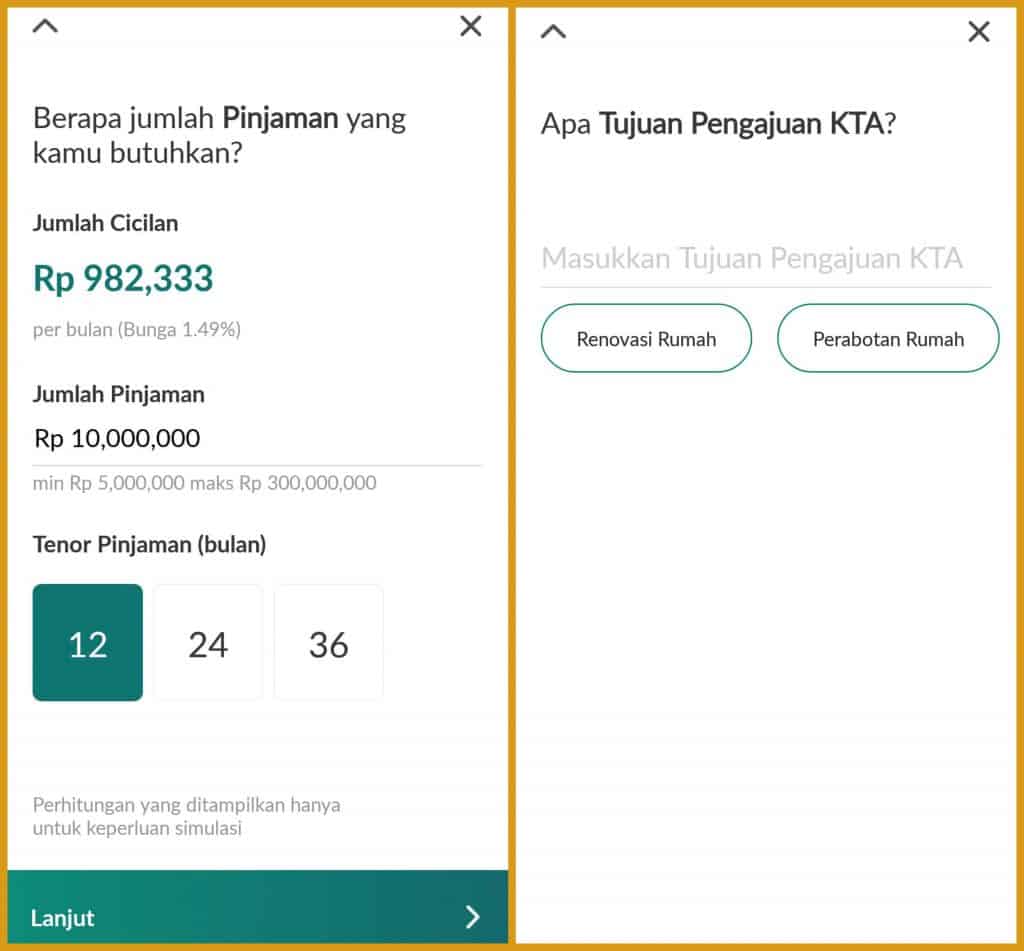
Task: Select the 24 month tenor option
Action: [207, 642]
